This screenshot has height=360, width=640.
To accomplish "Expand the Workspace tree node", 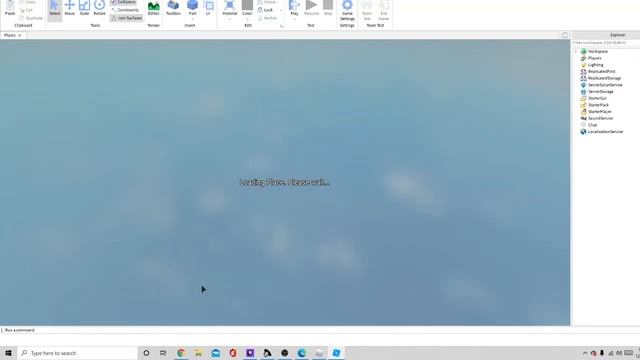I will pos(576,51).
